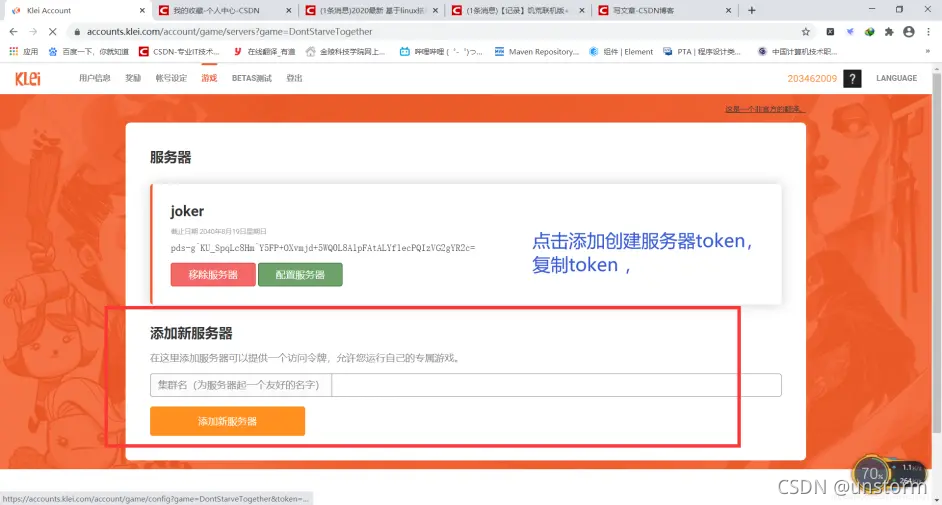Click the address bar URL

(229, 32)
